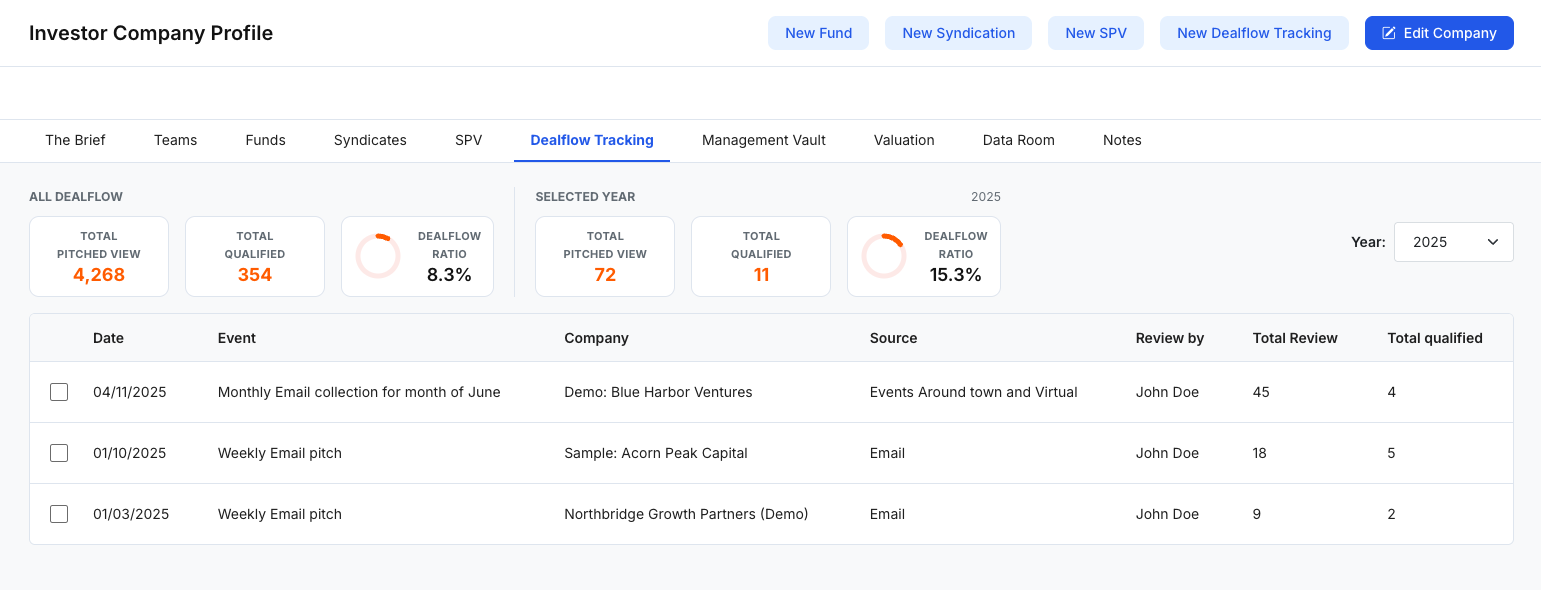Go to the Data Room tab
Viewport: 1541px width, 590px height.
coord(1018,140)
